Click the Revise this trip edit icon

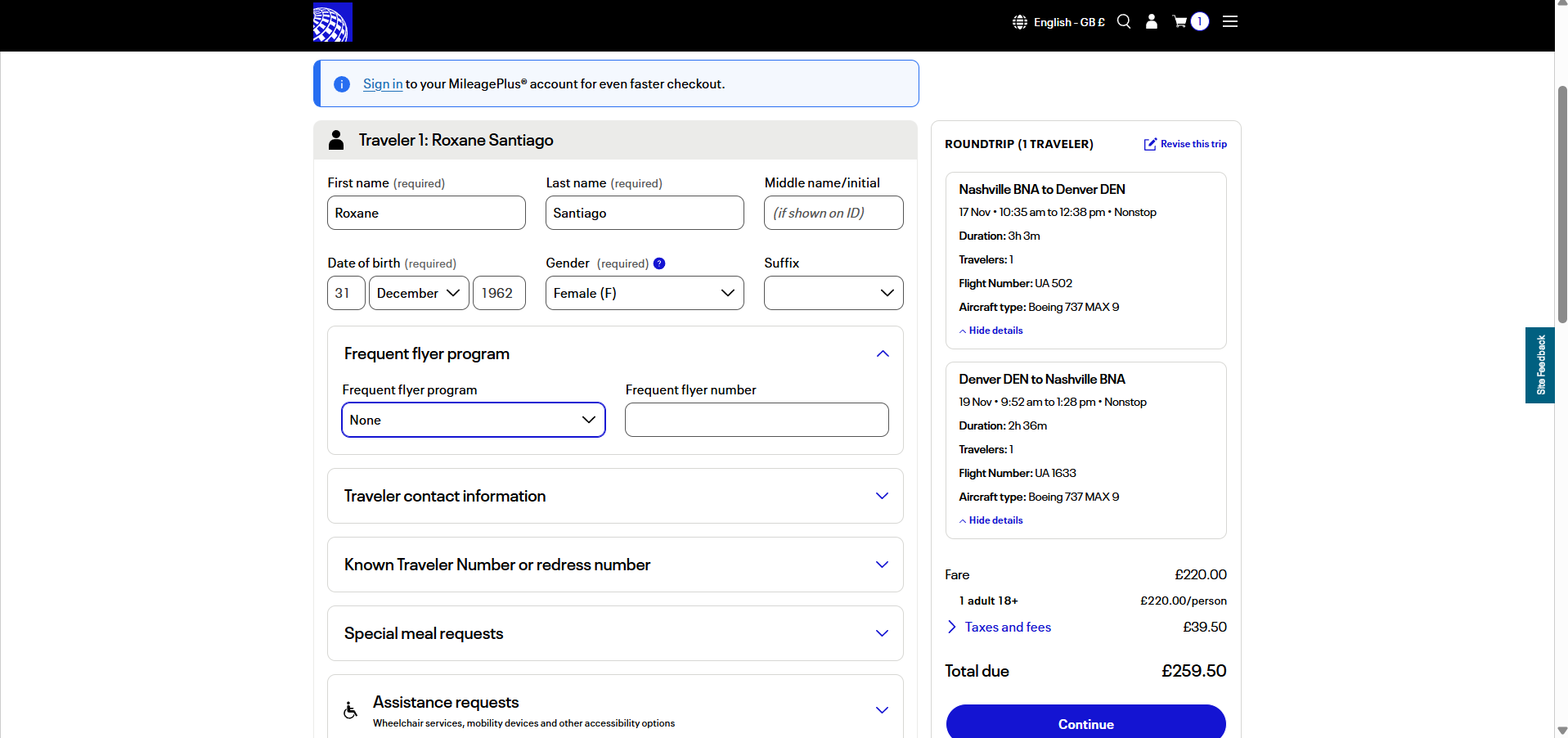tap(1150, 144)
